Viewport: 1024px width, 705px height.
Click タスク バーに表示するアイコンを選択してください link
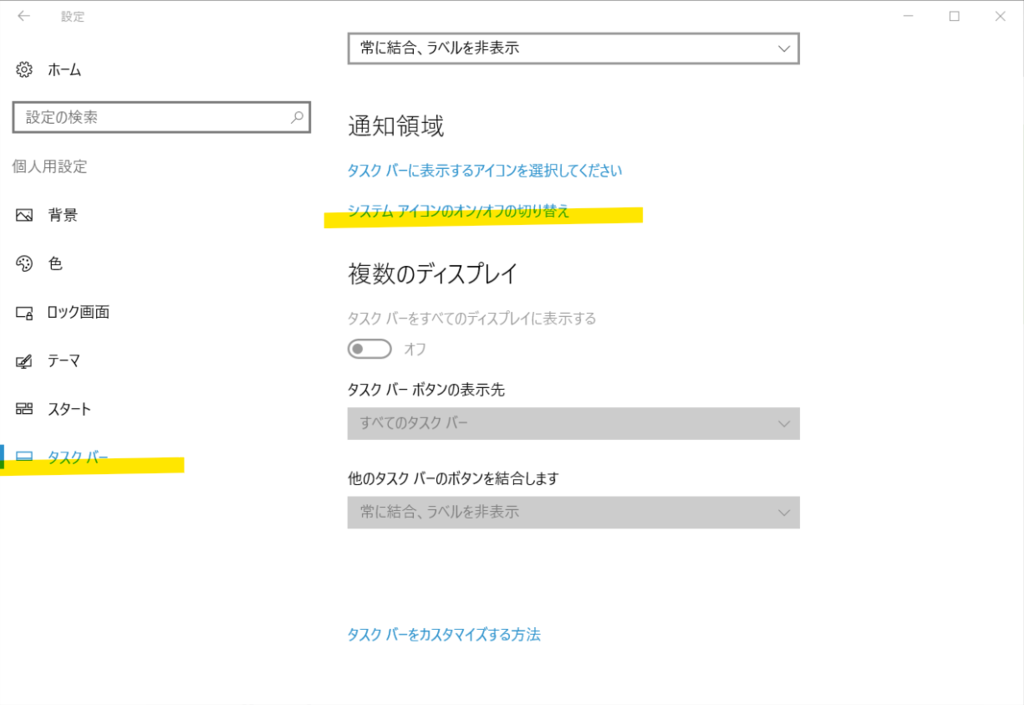tap(484, 170)
